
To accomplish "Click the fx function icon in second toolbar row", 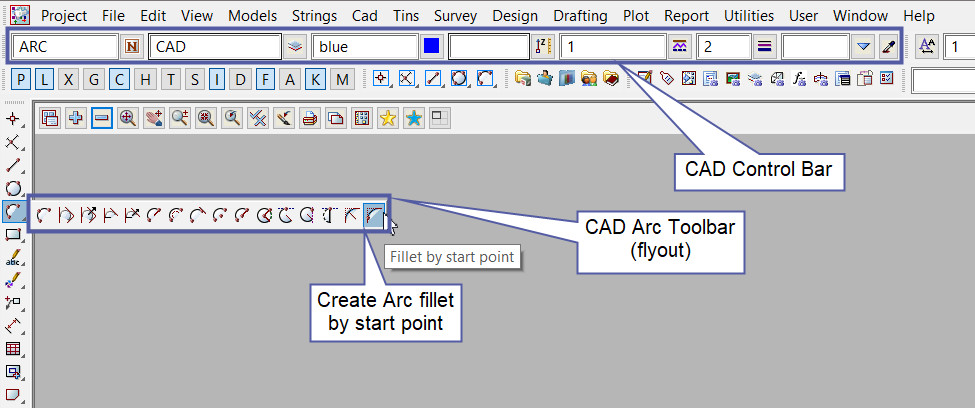I will (799, 78).
